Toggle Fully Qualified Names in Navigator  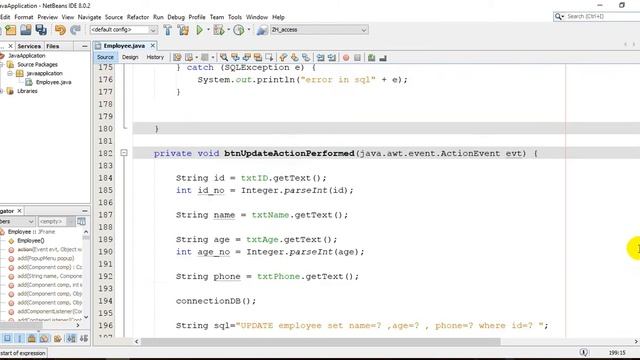coord(57,338)
